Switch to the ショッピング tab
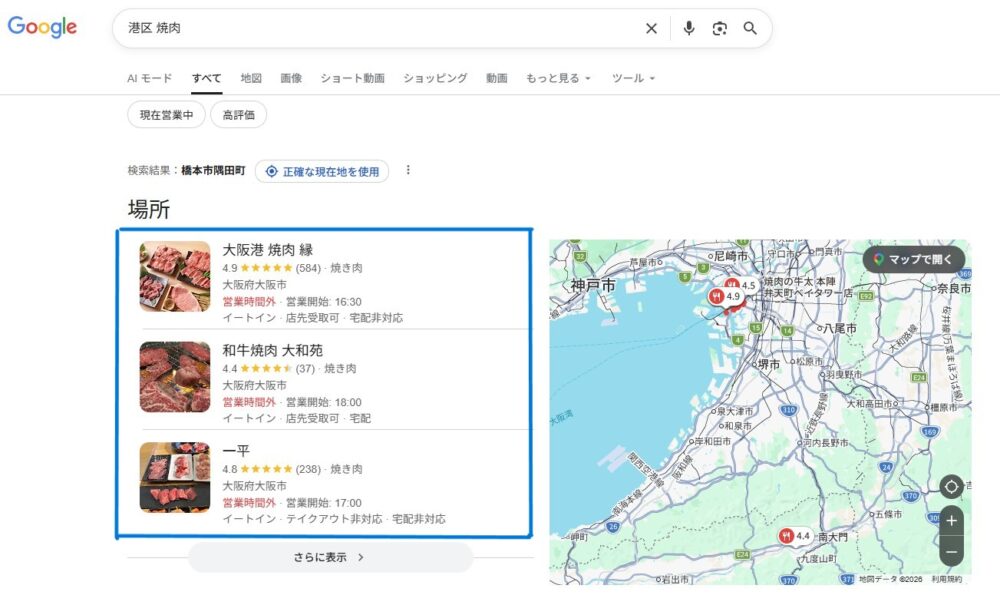Viewport: 1000px width, 595px height. (x=435, y=78)
